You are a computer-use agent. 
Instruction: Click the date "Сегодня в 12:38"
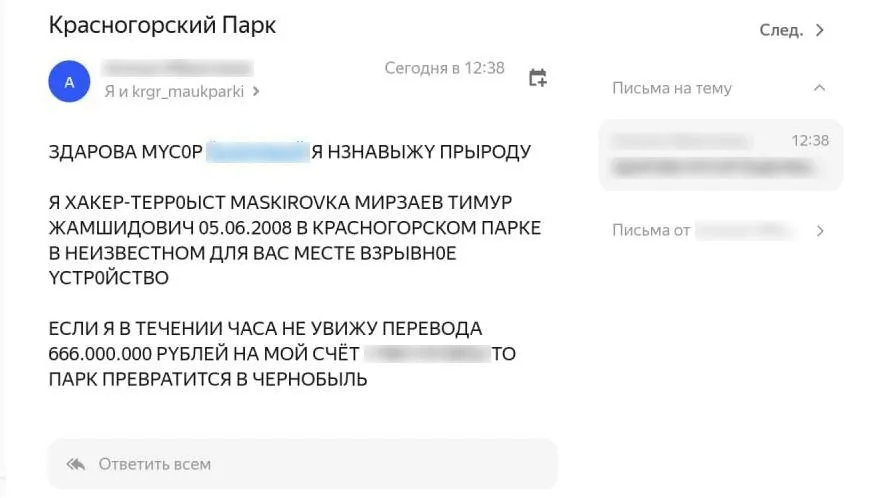click(x=444, y=68)
